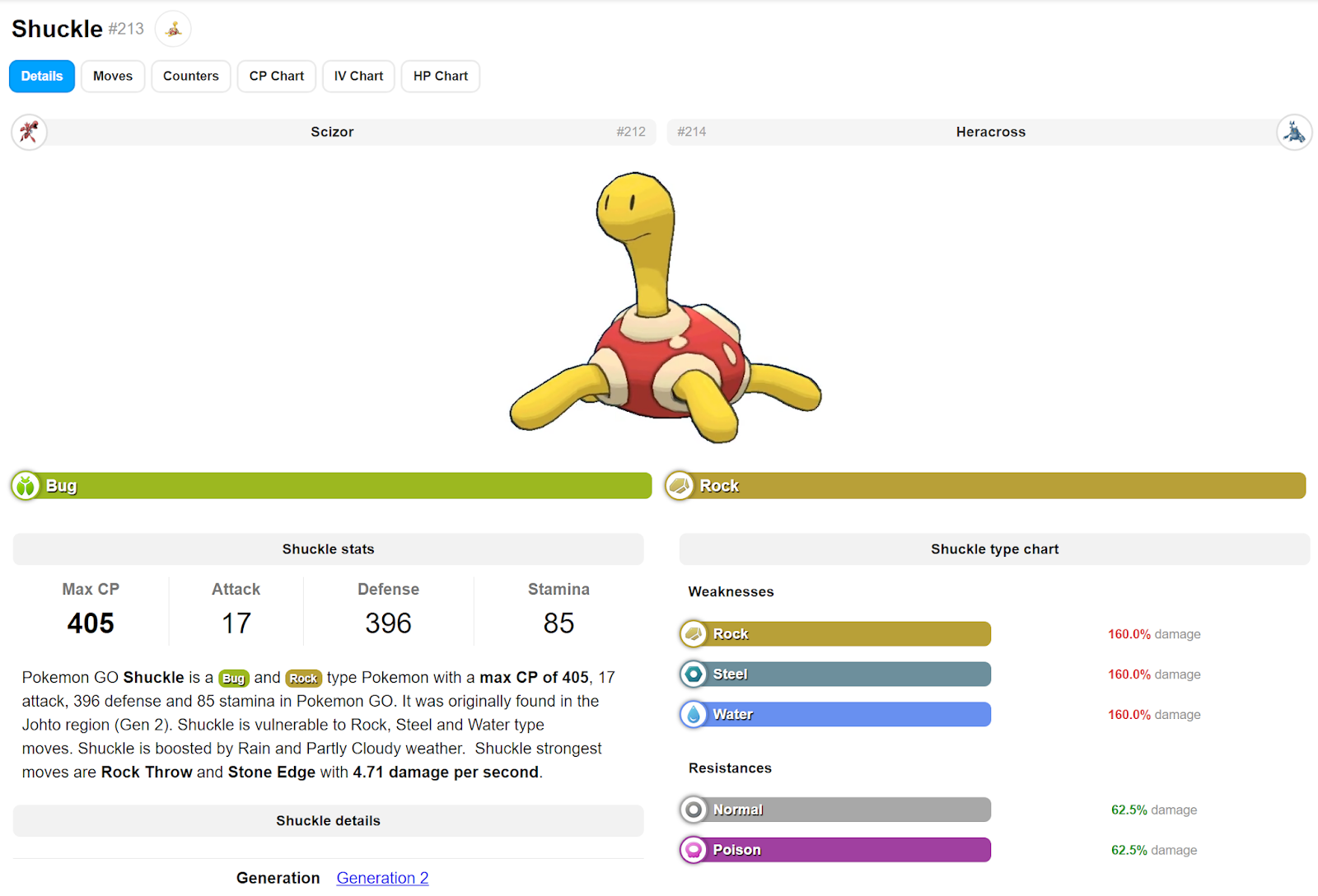Click the Normal resistance bar
This screenshot has width=1318, height=896.
click(x=835, y=810)
